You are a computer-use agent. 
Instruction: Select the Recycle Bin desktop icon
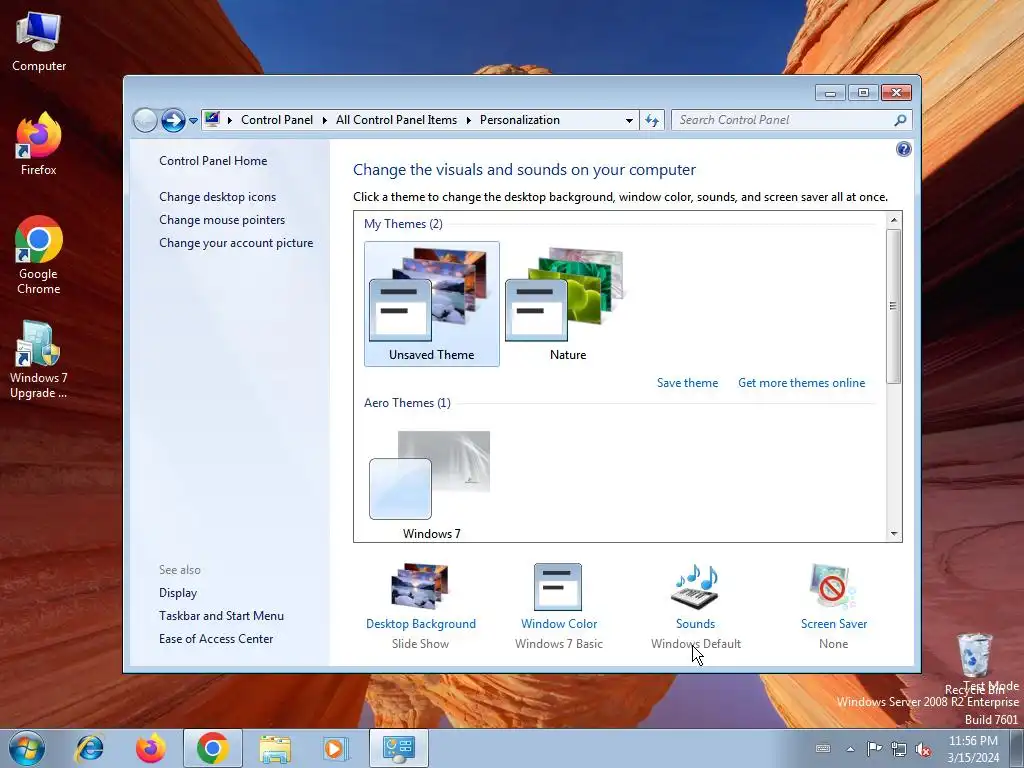974,663
